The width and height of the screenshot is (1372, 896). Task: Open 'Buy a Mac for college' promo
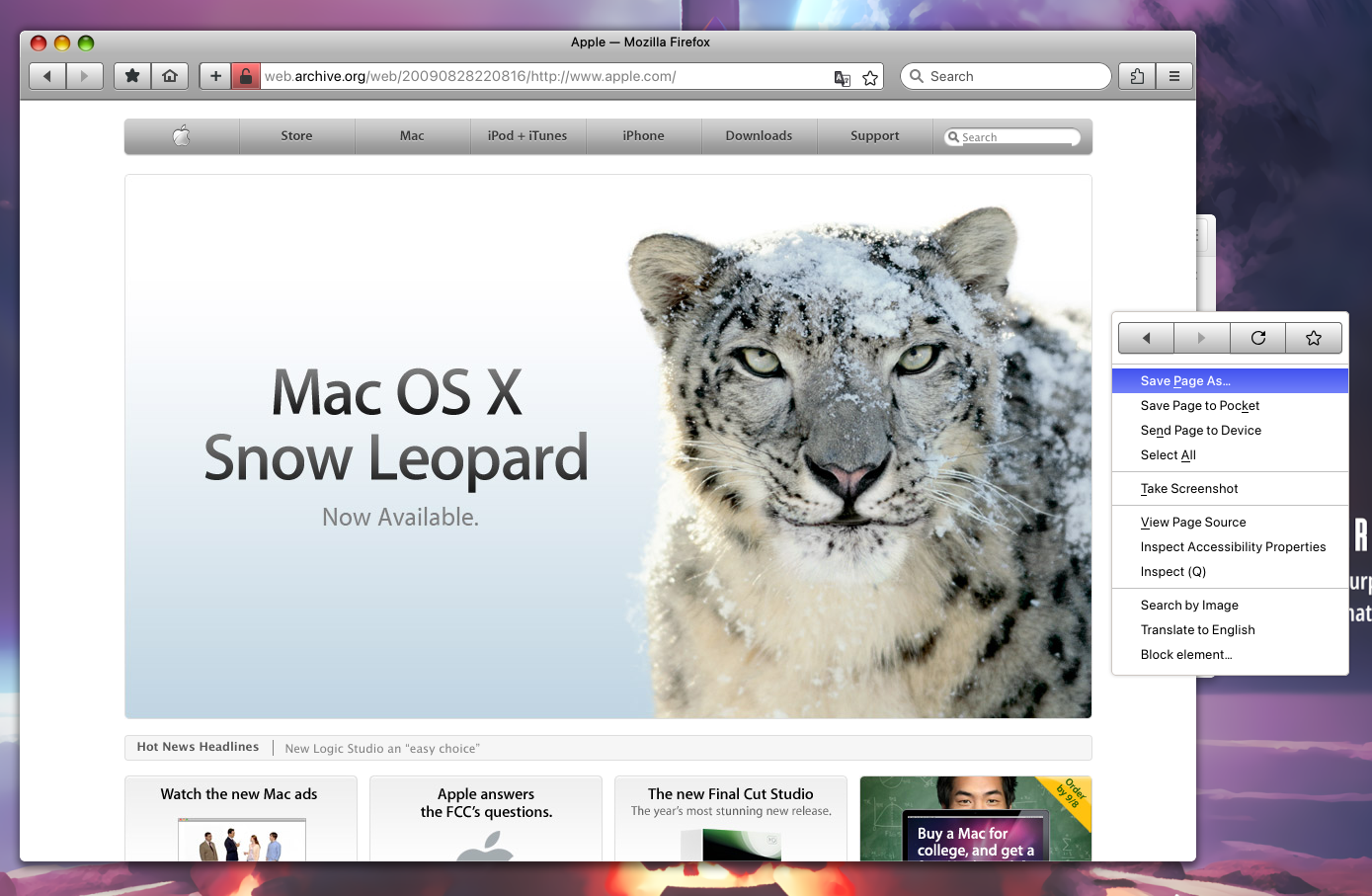976,819
